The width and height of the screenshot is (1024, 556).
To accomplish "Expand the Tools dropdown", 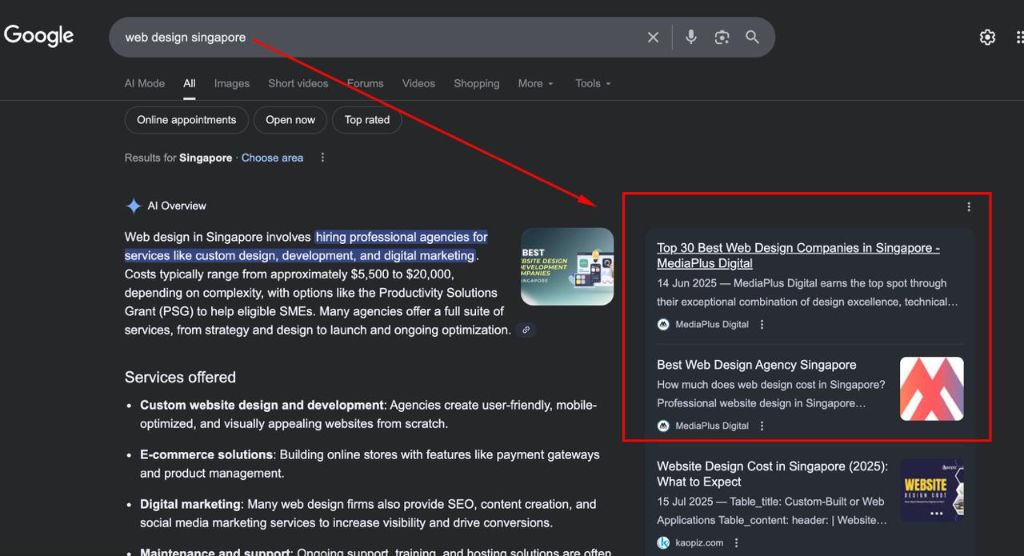I will tap(593, 84).
